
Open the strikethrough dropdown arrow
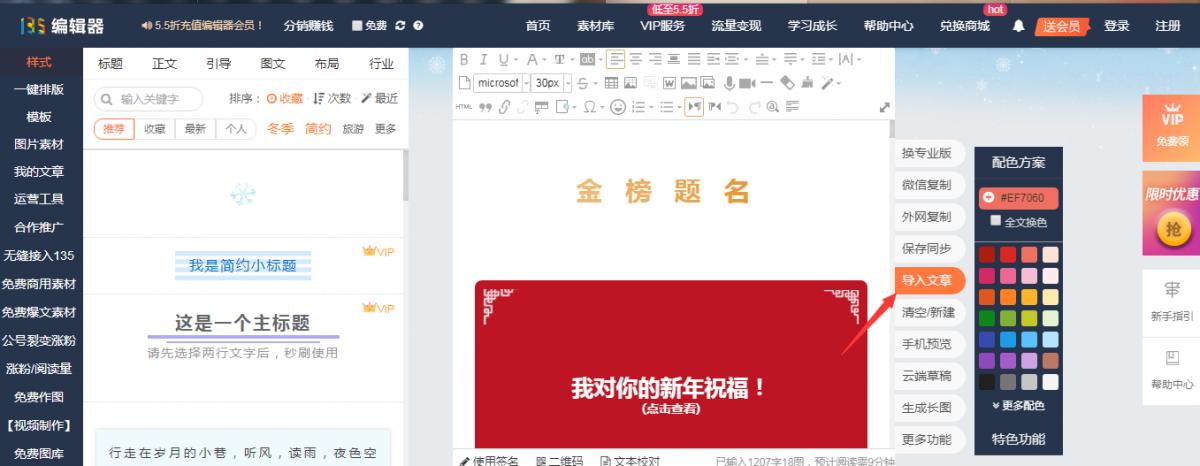(596, 83)
